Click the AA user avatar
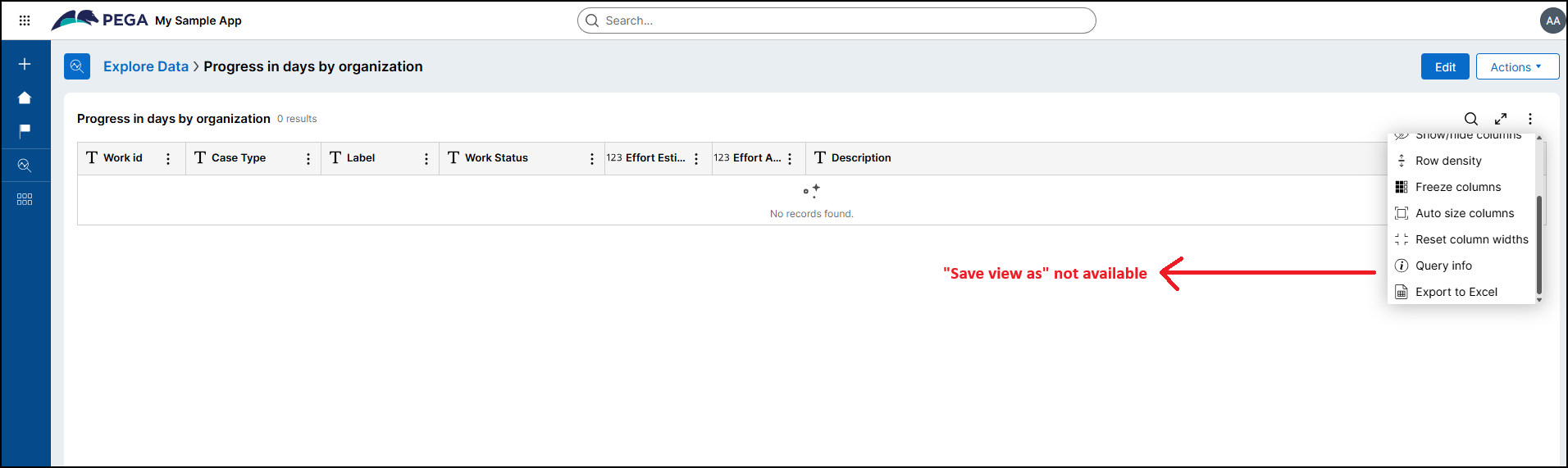This screenshot has width=1568, height=468. (1552, 20)
